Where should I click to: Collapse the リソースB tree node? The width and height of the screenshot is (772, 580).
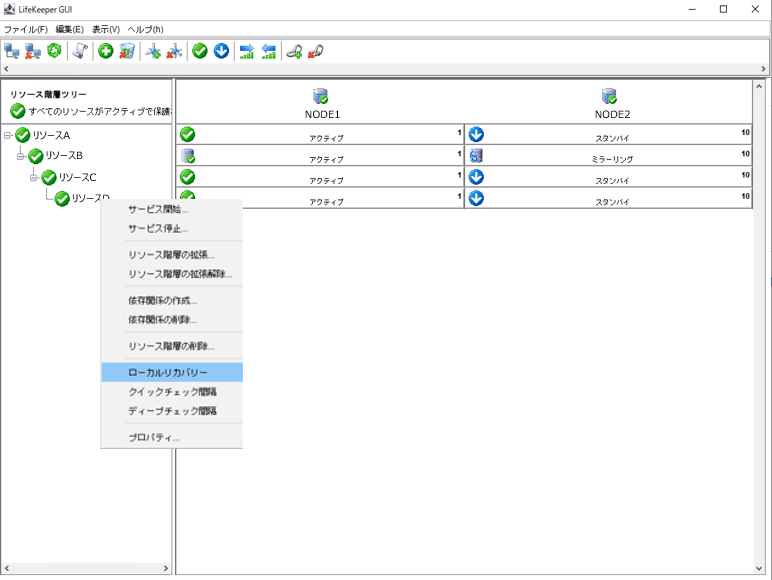pyautogui.click(x=21, y=156)
